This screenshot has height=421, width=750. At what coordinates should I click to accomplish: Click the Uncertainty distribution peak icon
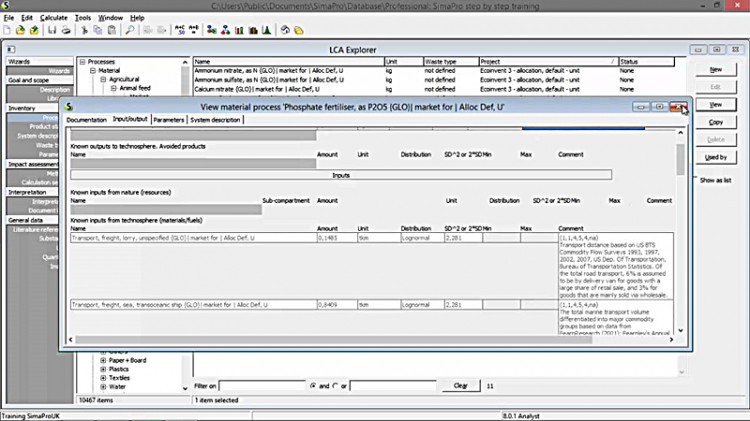267,30
